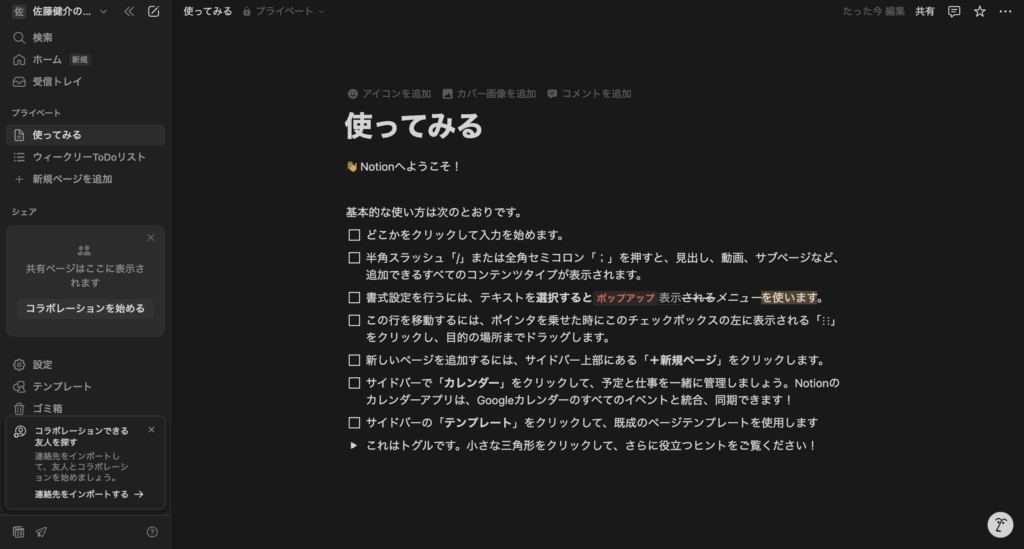1024x549 pixels.
Task: Click the 共有 share button
Action: click(x=925, y=12)
